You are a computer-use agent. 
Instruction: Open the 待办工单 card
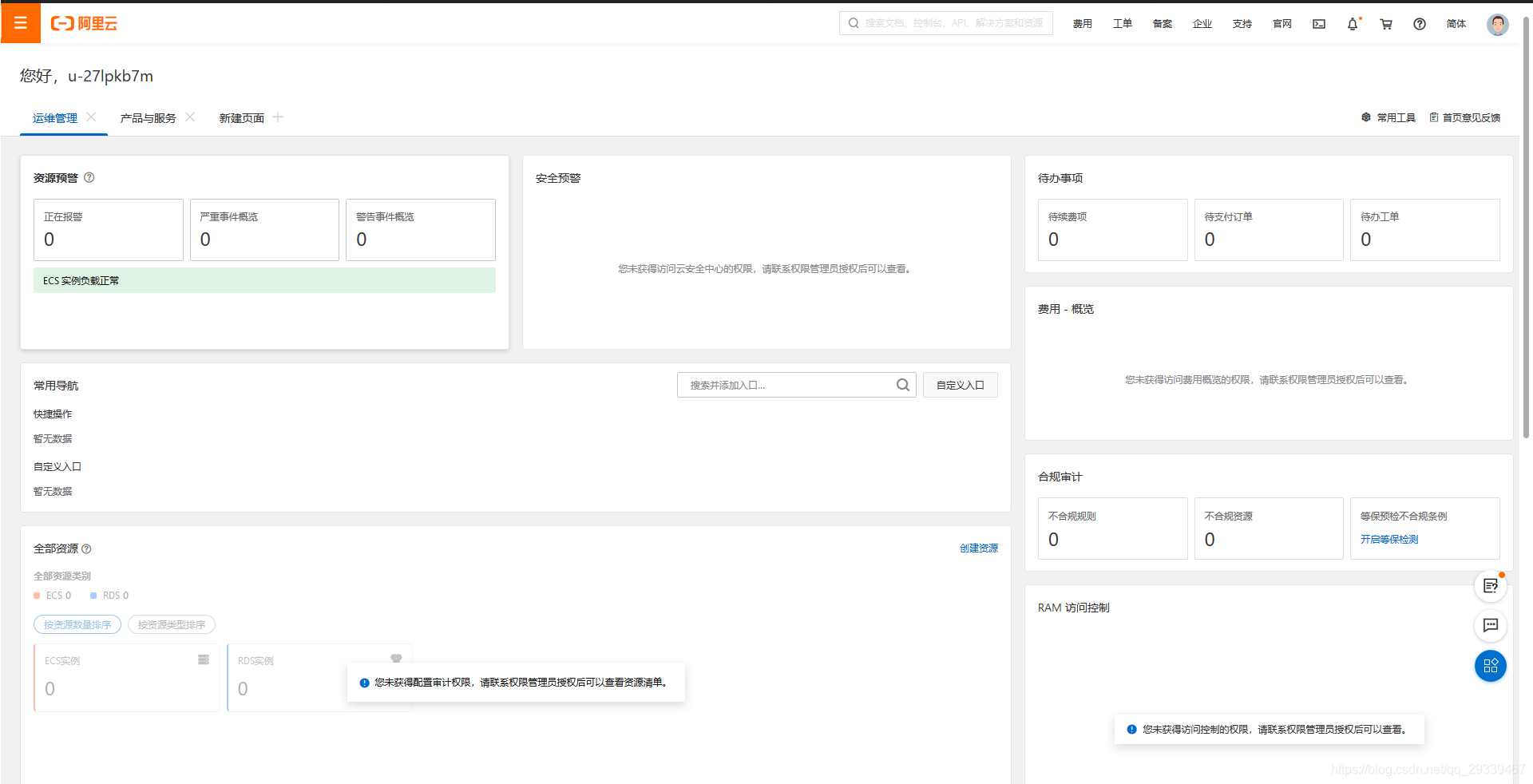(1425, 230)
